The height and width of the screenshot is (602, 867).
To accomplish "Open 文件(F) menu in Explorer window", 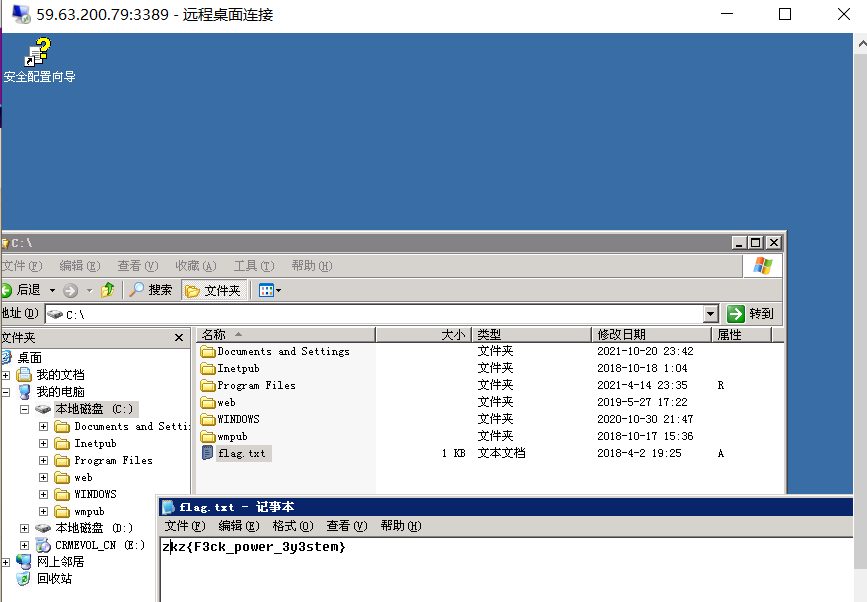I will coord(22,266).
